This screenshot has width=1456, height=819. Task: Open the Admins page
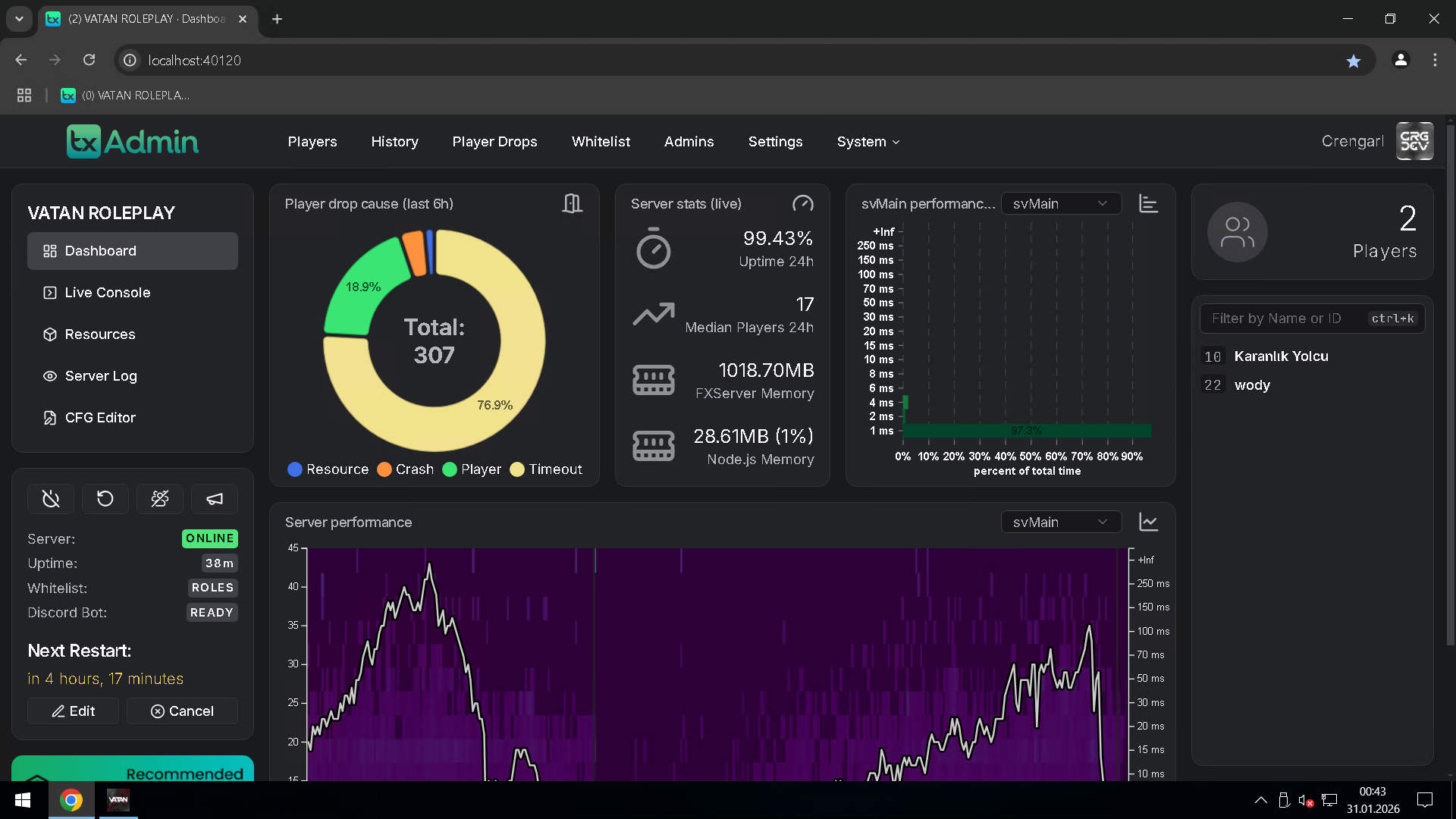[689, 142]
